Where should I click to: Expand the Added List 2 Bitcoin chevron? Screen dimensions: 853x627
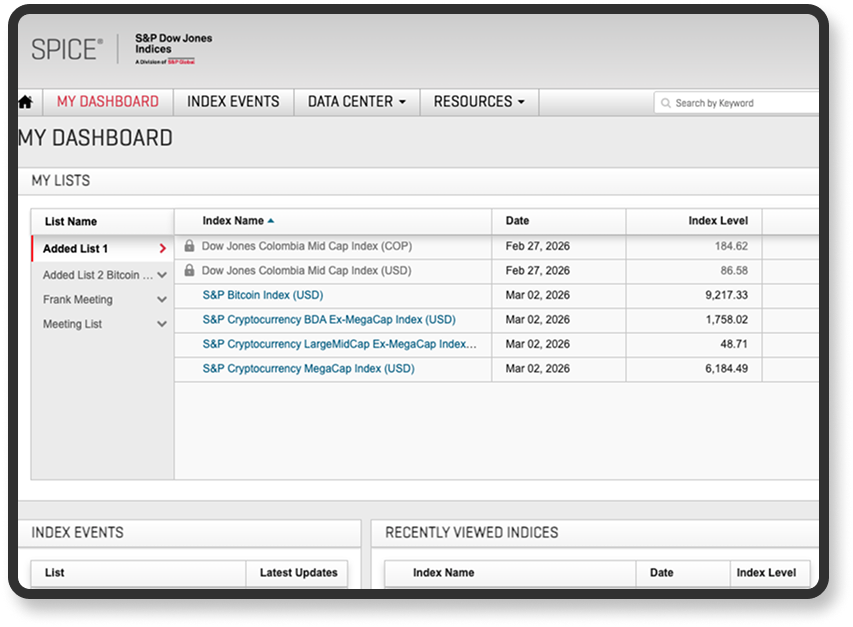tap(162, 273)
